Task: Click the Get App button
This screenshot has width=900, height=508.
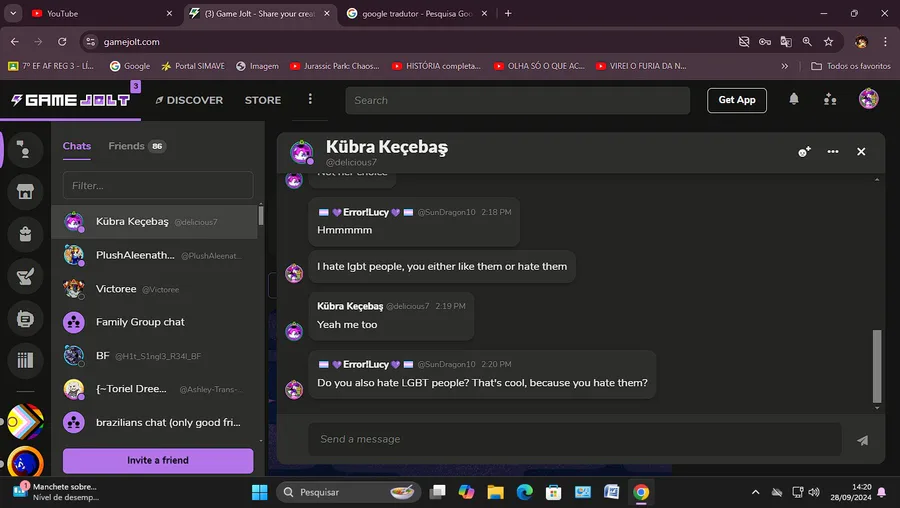Action: [x=736, y=100]
